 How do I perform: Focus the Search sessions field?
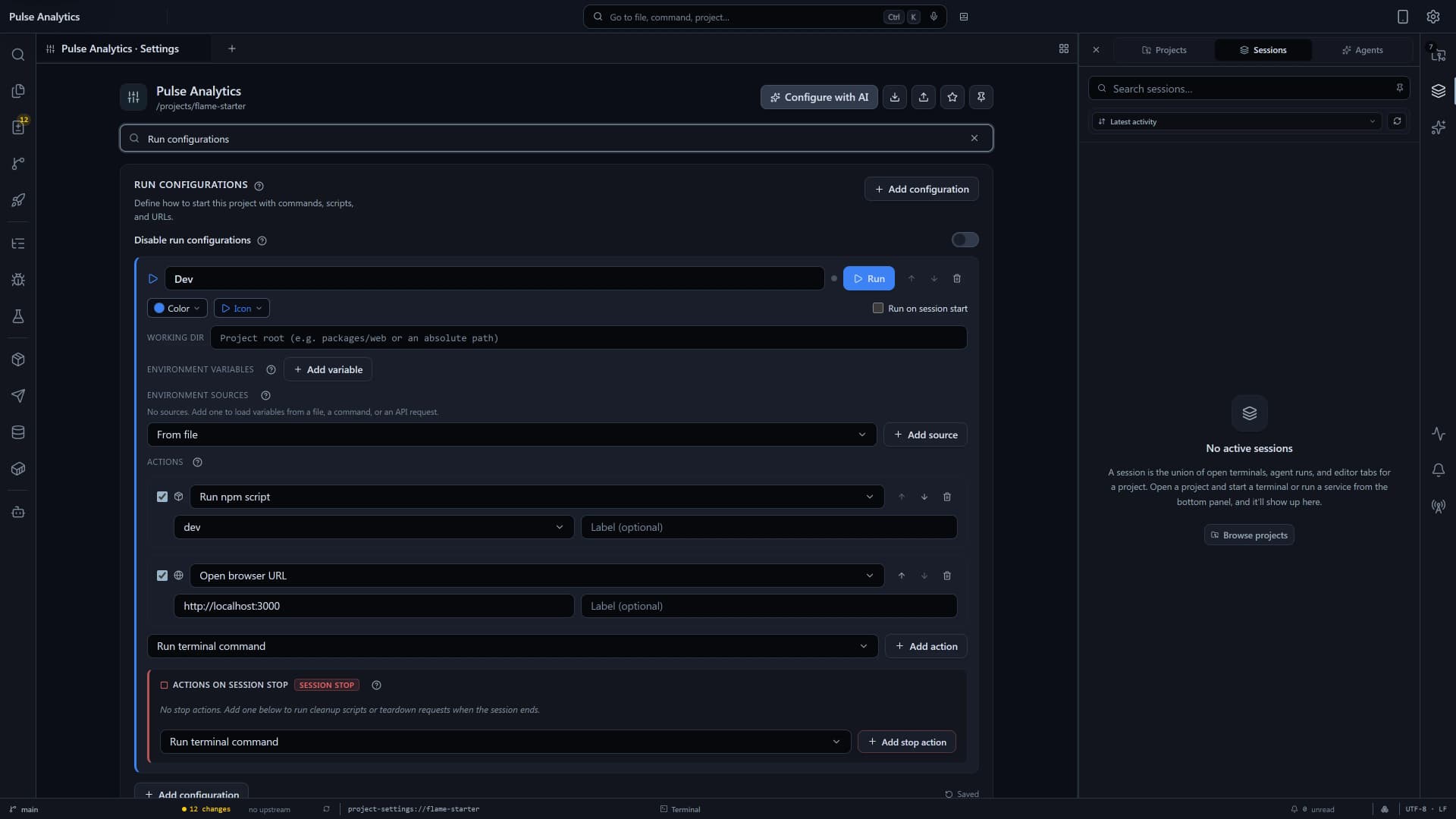click(x=1249, y=89)
